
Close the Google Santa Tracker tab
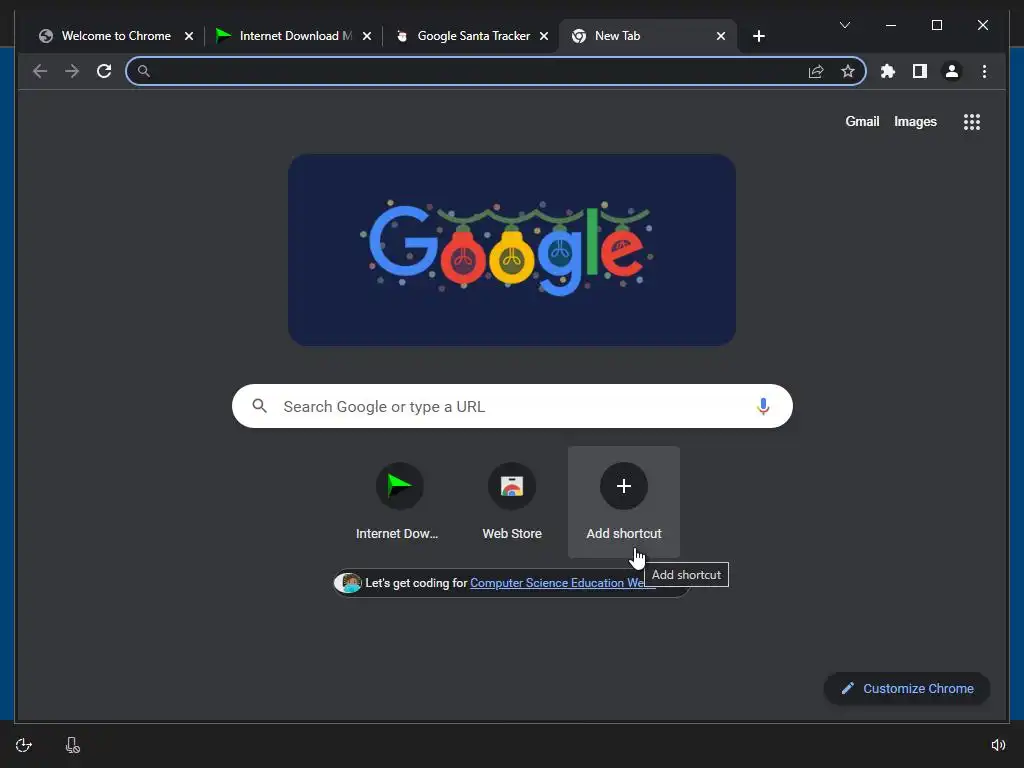click(x=544, y=36)
